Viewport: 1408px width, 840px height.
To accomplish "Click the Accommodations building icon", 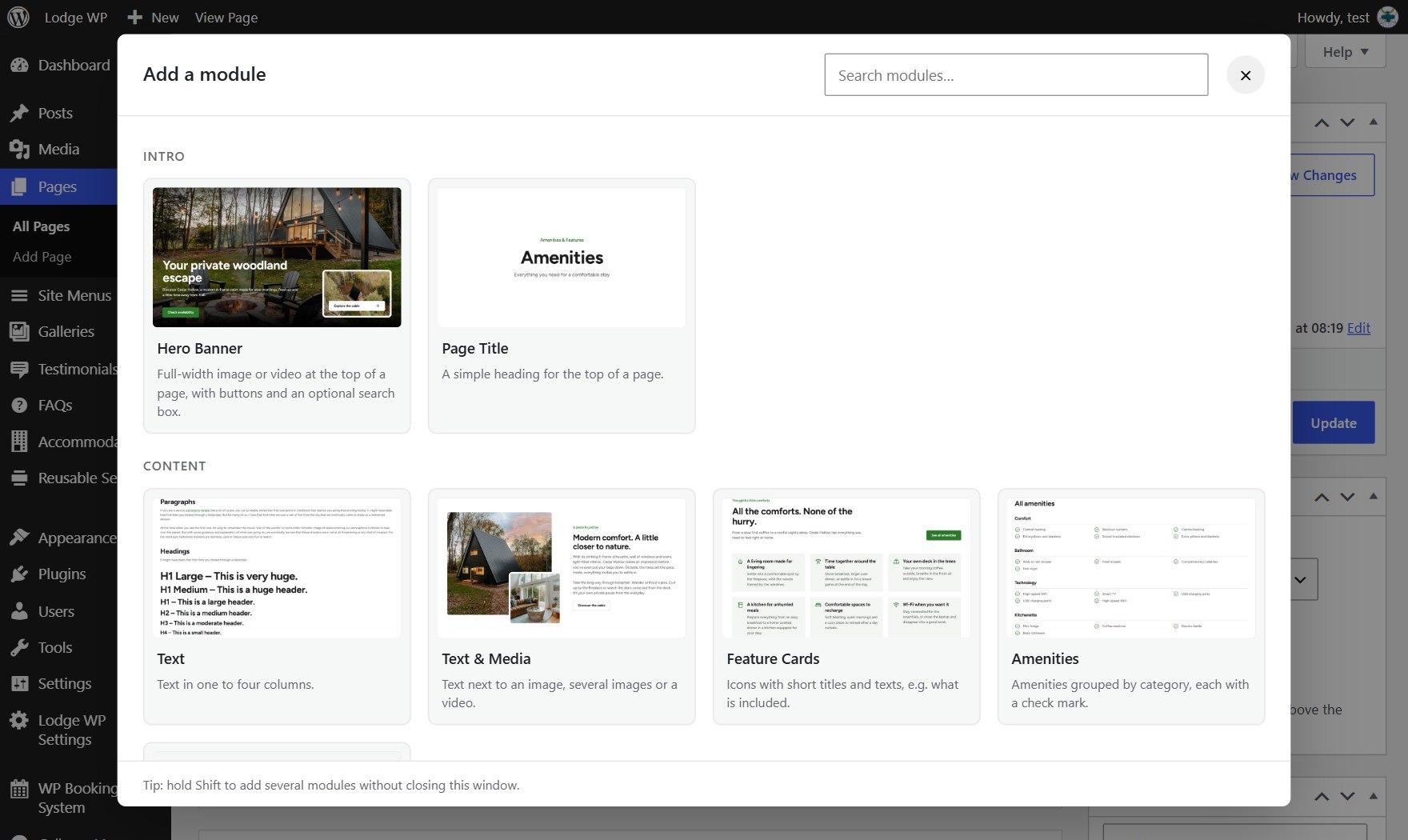I will (x=19, y=442).
